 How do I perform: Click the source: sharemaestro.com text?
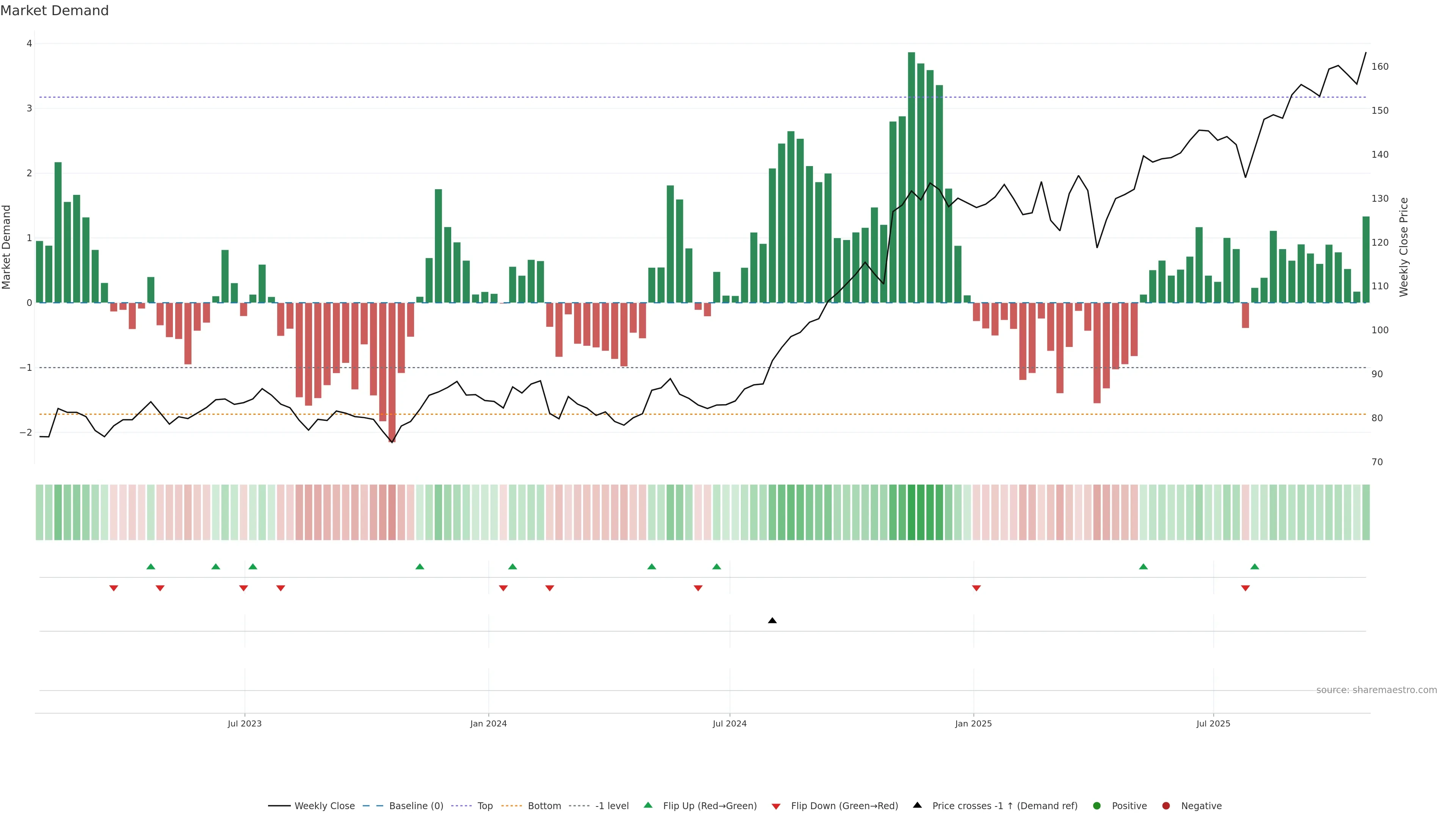[x=1376, y=690]
